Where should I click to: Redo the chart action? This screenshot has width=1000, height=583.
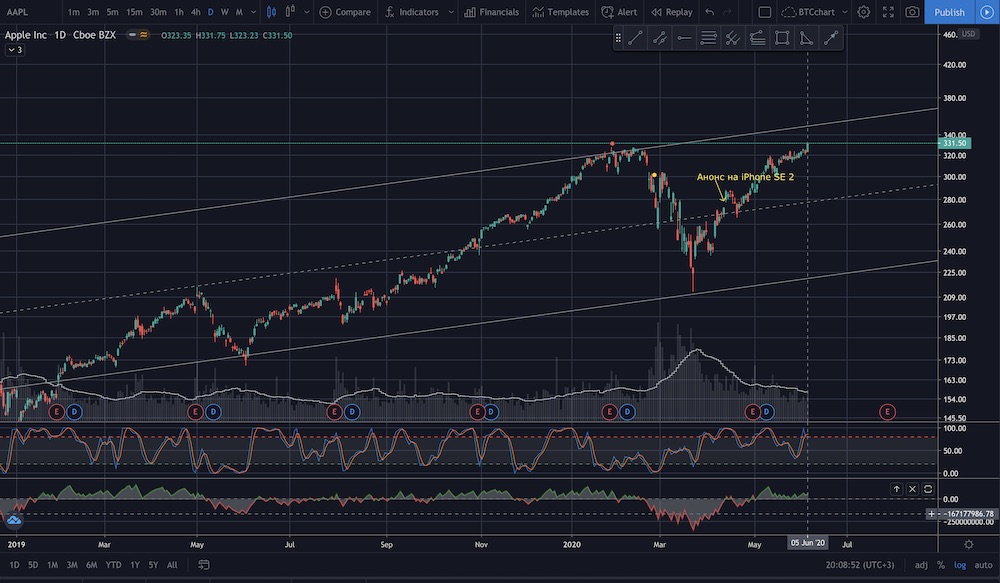[x=727, y=11]
